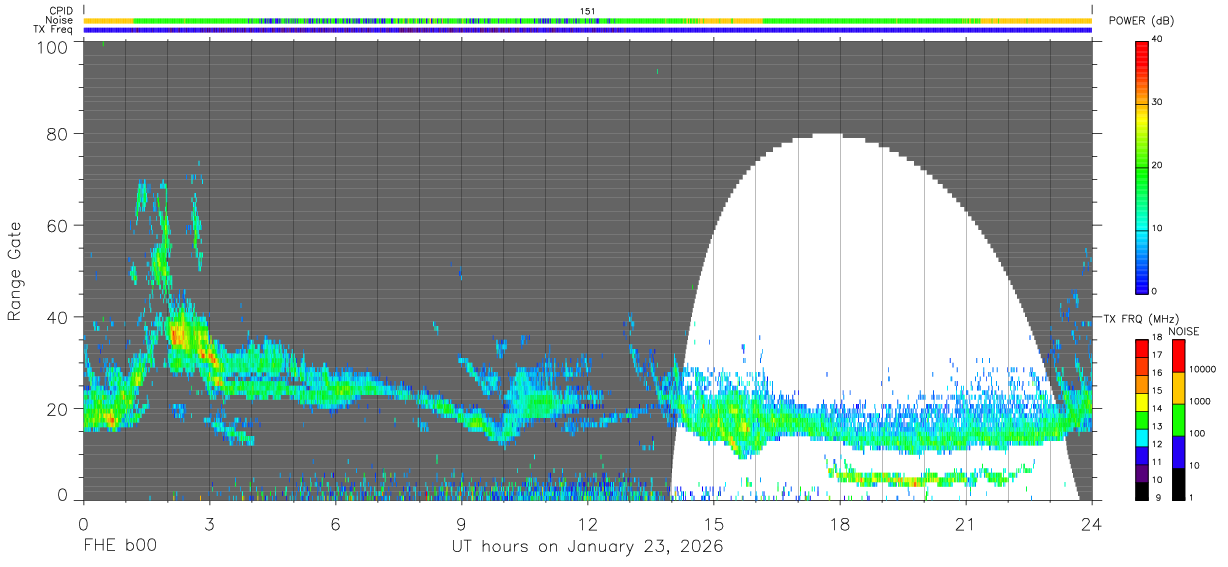The image size is (1228, 567).
Task: Click the 40 label on the POWER scale
Action: (1158, 40)
